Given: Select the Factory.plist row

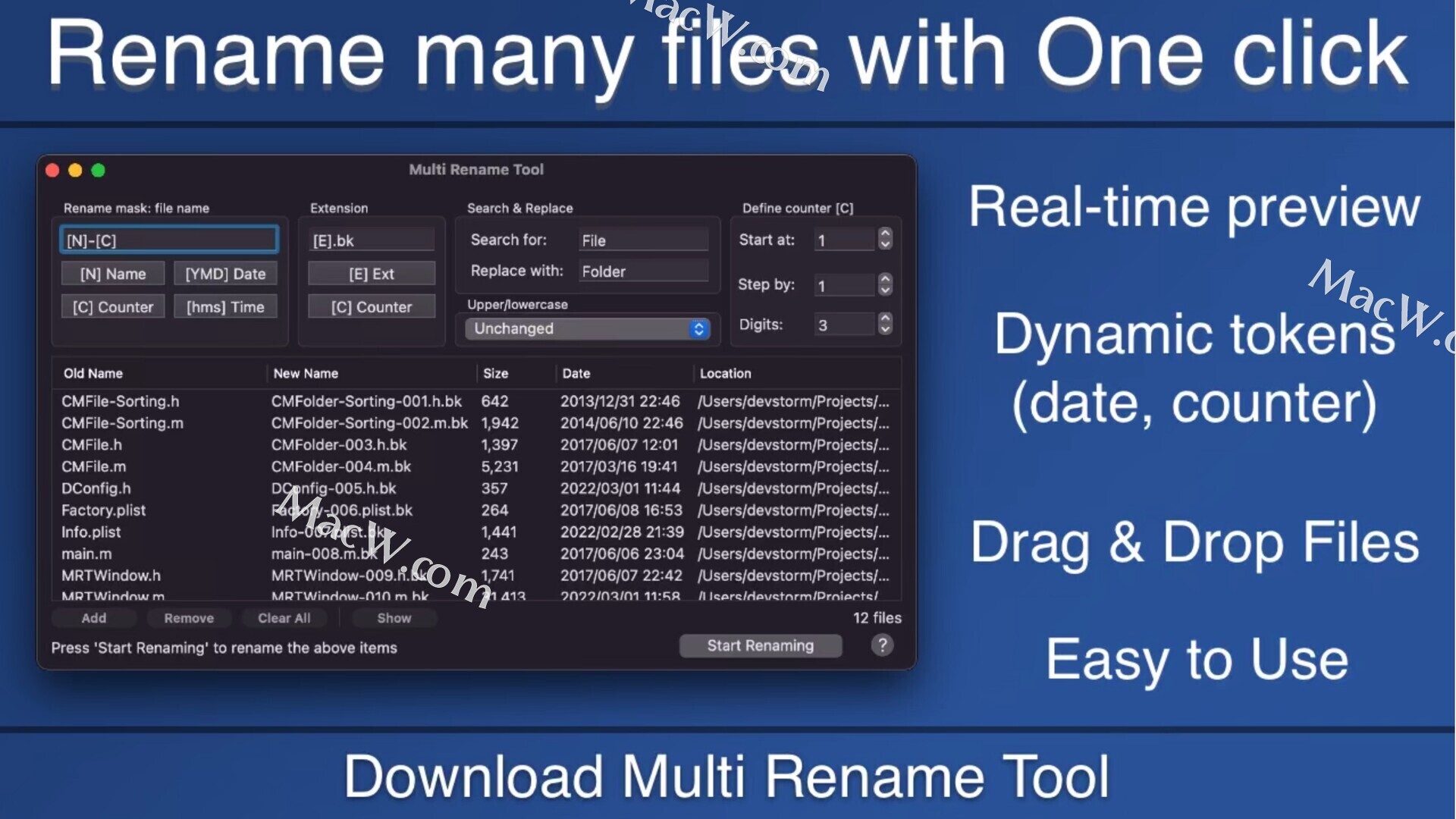Looking at the screenshot, I should pyautogui.click(x=476, y=510).
